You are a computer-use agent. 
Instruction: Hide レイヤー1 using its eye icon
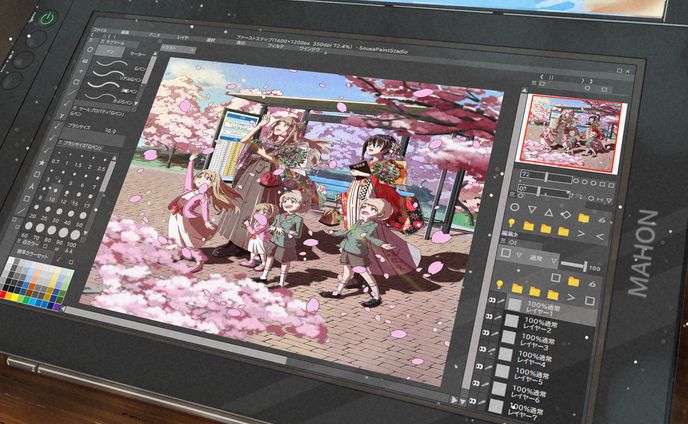pyautogui.click(x=491, y=301)
